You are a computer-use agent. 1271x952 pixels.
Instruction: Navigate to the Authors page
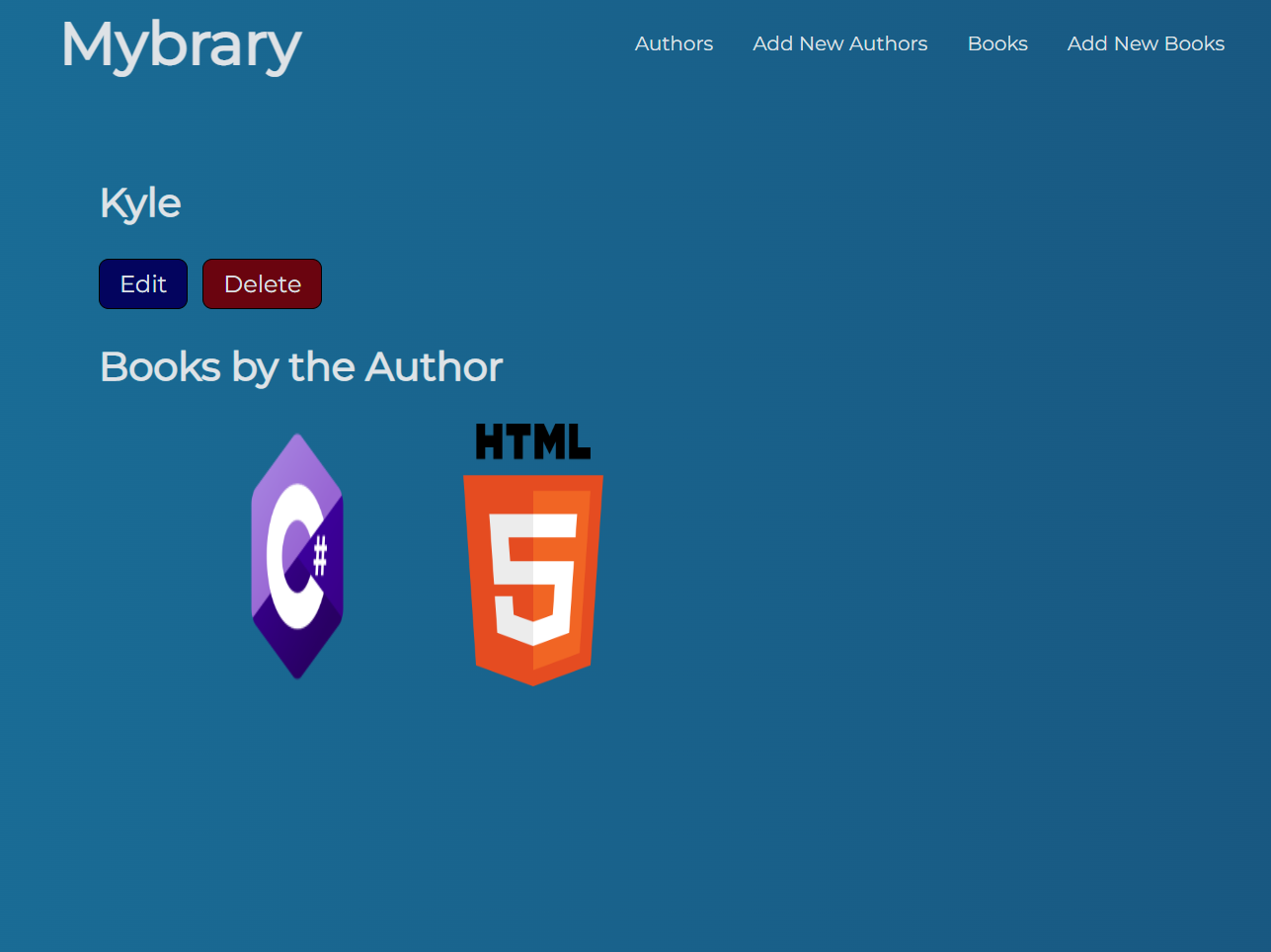(x=674, y=43)
